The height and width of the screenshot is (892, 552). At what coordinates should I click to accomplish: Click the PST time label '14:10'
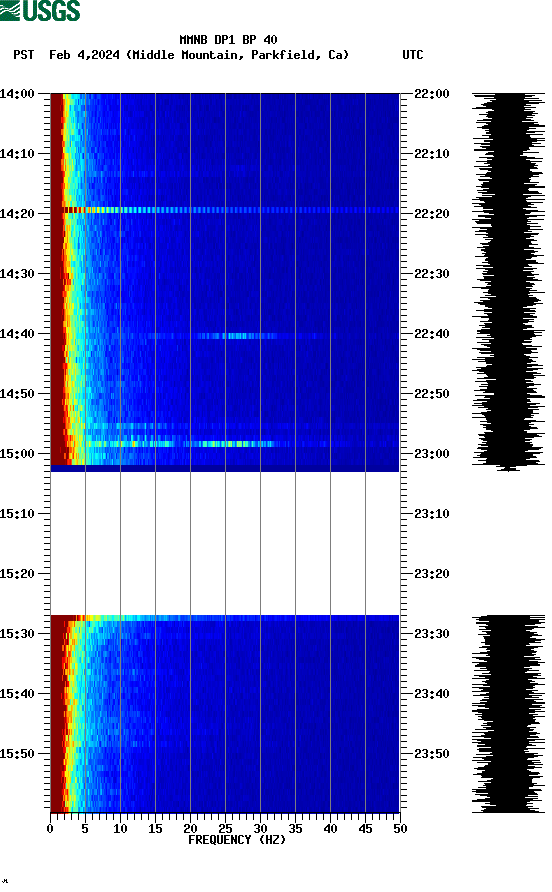pyautogui.click(x=17, y=154)
